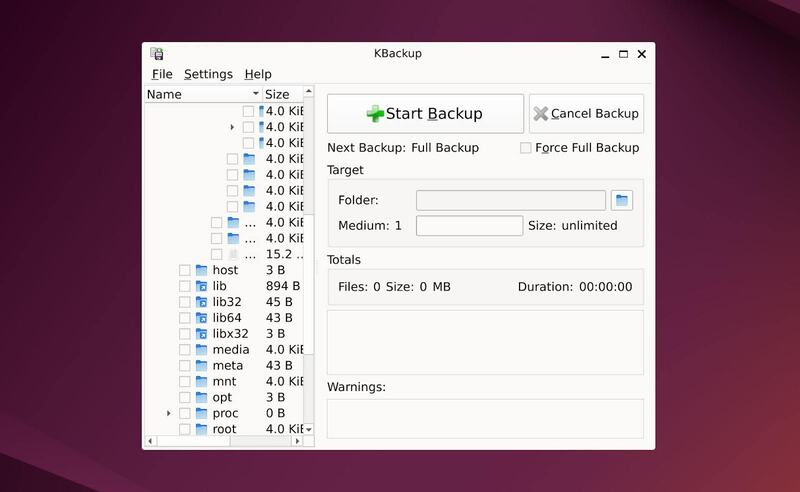800x492 pixels.
Task: Open the target folder browse icon
Action: 621,200
